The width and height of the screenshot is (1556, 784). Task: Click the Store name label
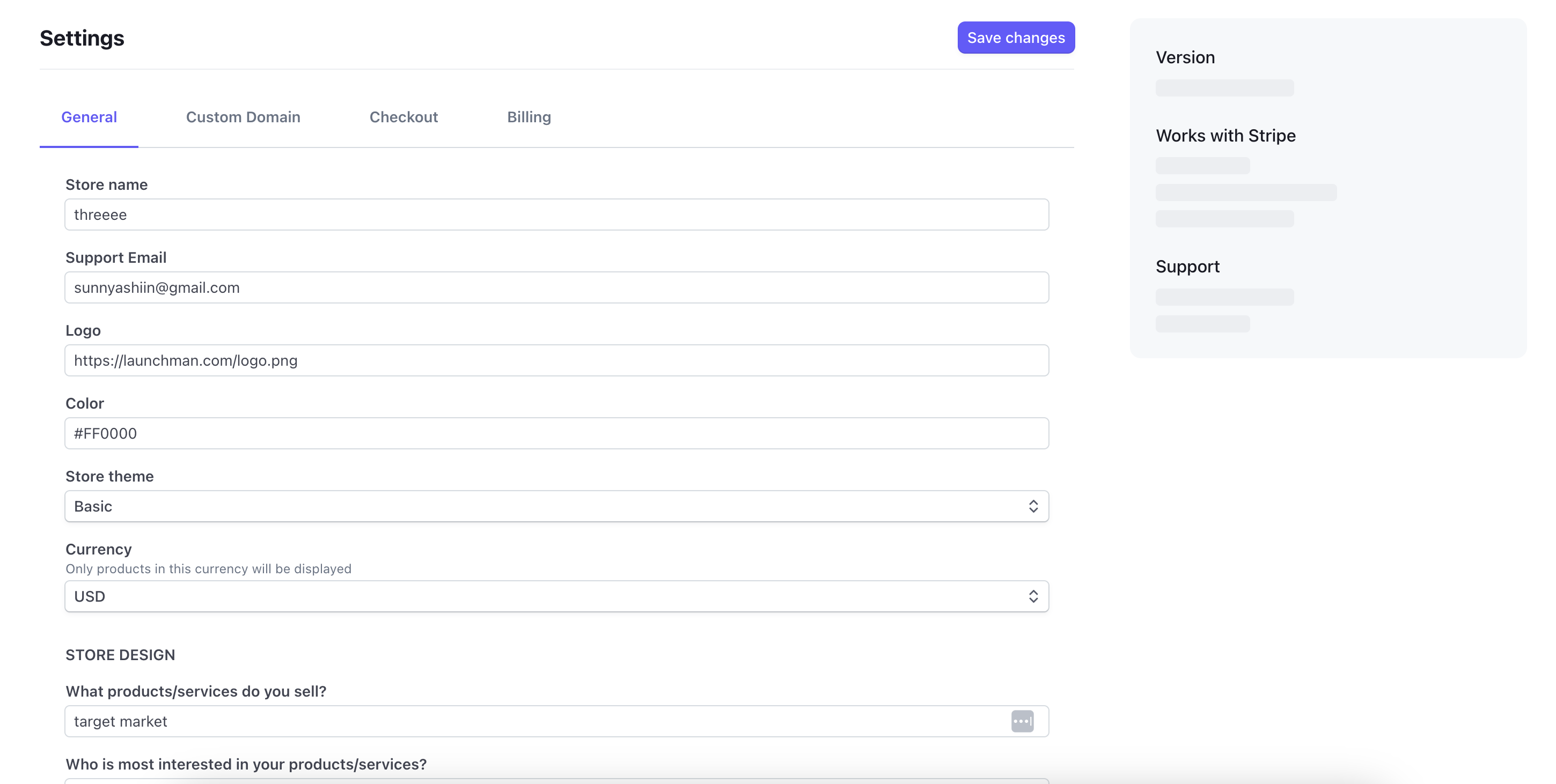(x=106, y=184)
